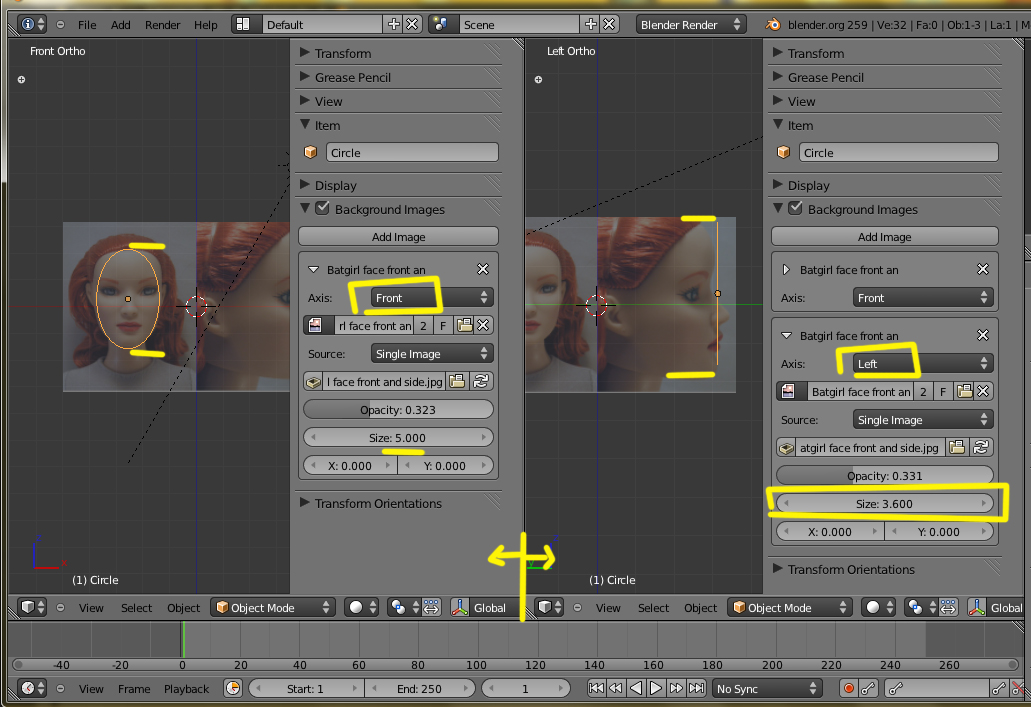Image resolution: width=1031 pixels, height=707 pixels.
Task: Adjust Opacity 0.331 slider in right panel
Action: point(884,475)
